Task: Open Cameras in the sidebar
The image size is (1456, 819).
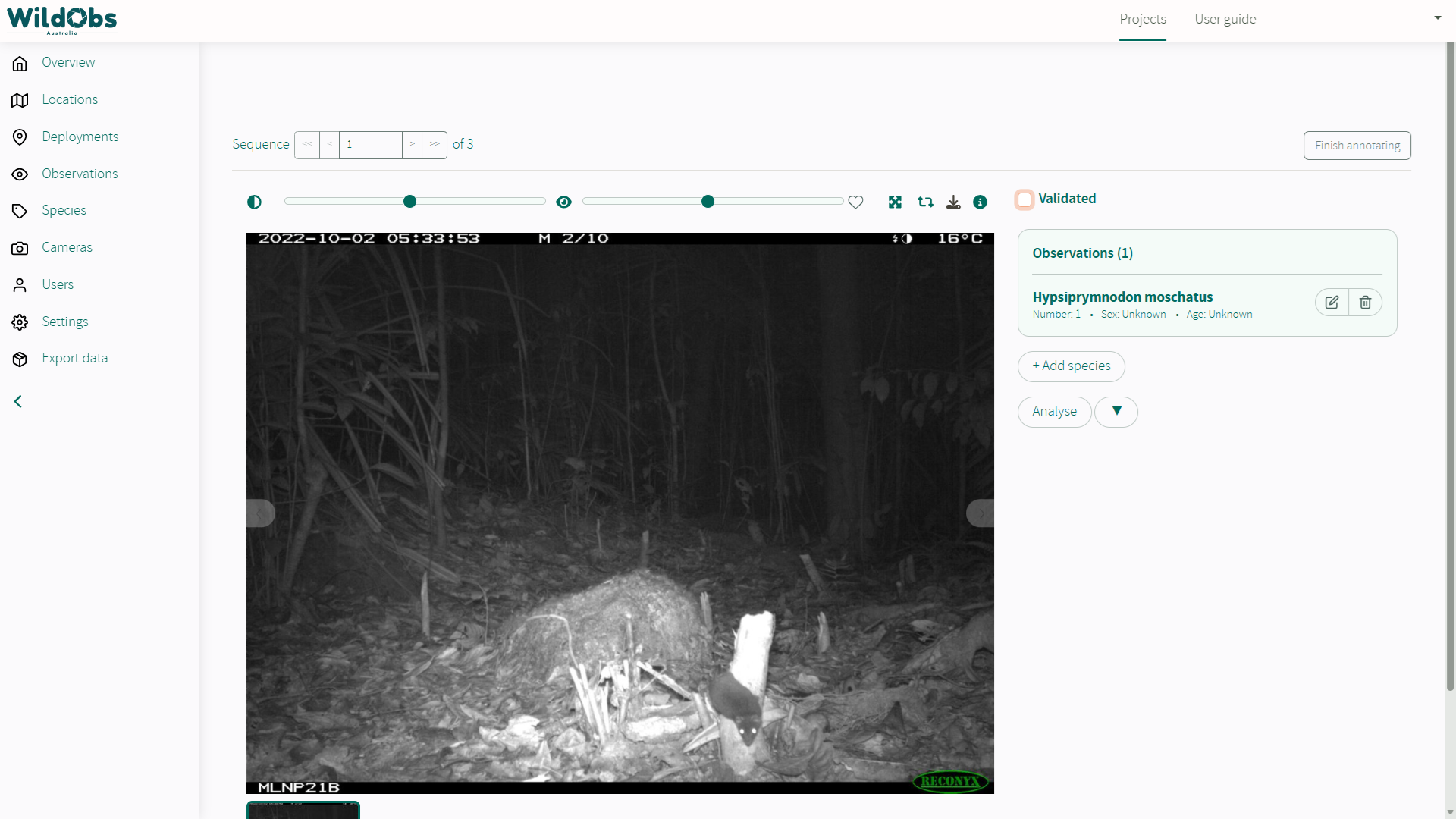Action: (x=67, y=247)
